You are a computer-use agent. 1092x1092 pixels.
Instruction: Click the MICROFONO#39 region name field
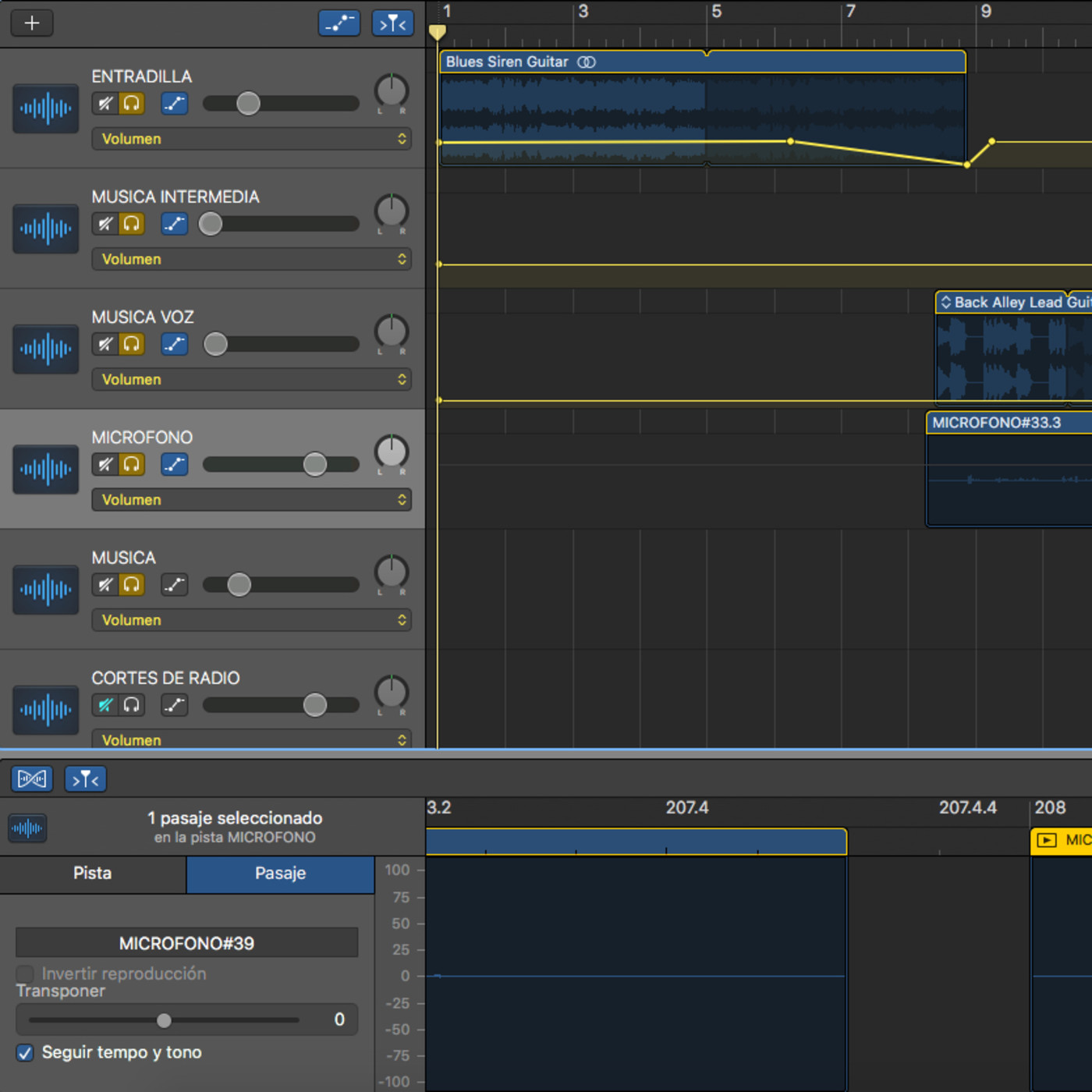click(x=186, y=943)
